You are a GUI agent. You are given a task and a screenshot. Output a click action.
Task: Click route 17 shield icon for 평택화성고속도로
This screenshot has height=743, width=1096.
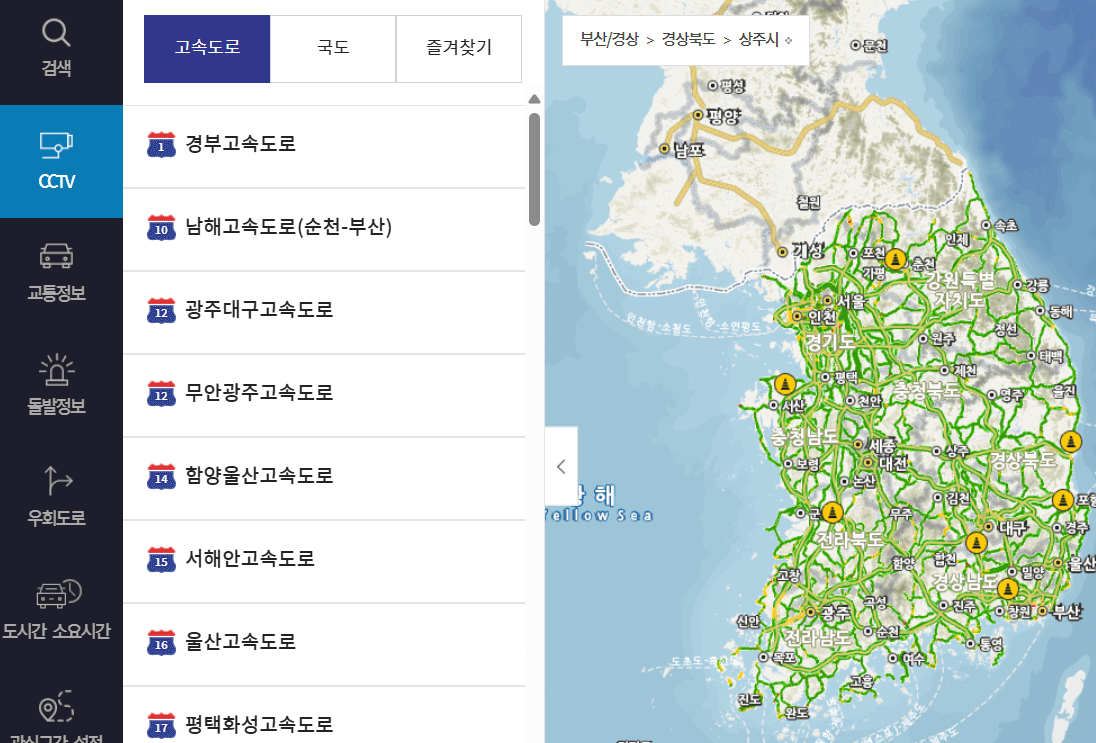(161, 726)
